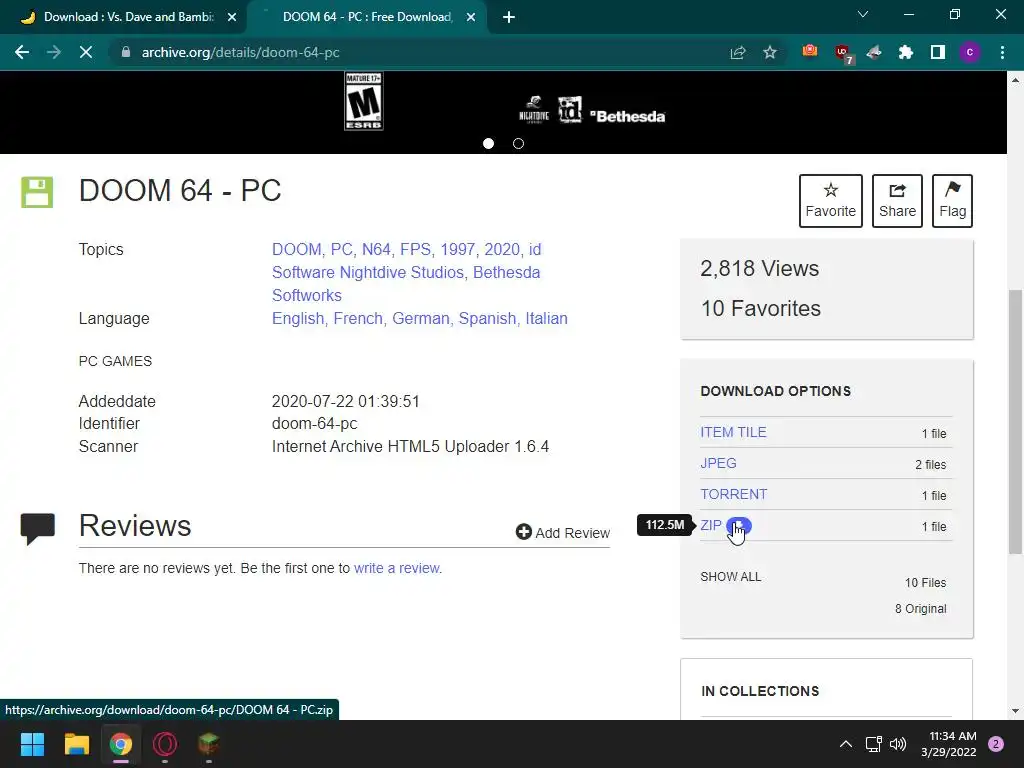Viewport: 1024px width, 768px height.
Task: Open the Extensions puzzle piece menu
Action: coord(906,52)
